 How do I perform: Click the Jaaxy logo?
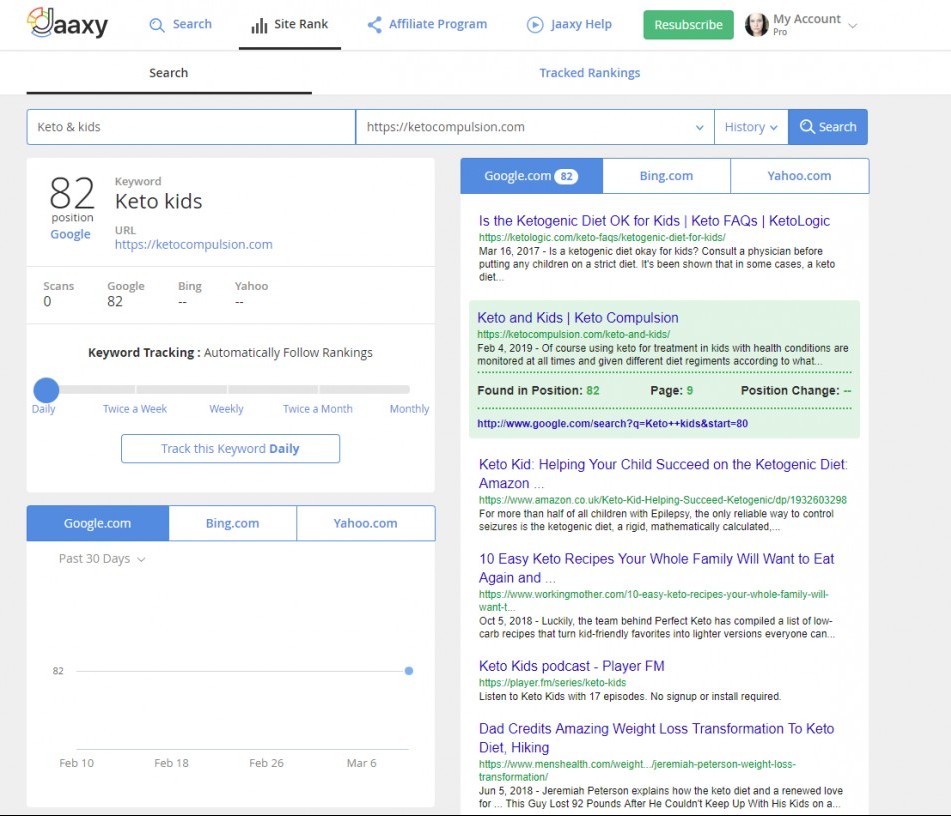click(x=67, y=23)
